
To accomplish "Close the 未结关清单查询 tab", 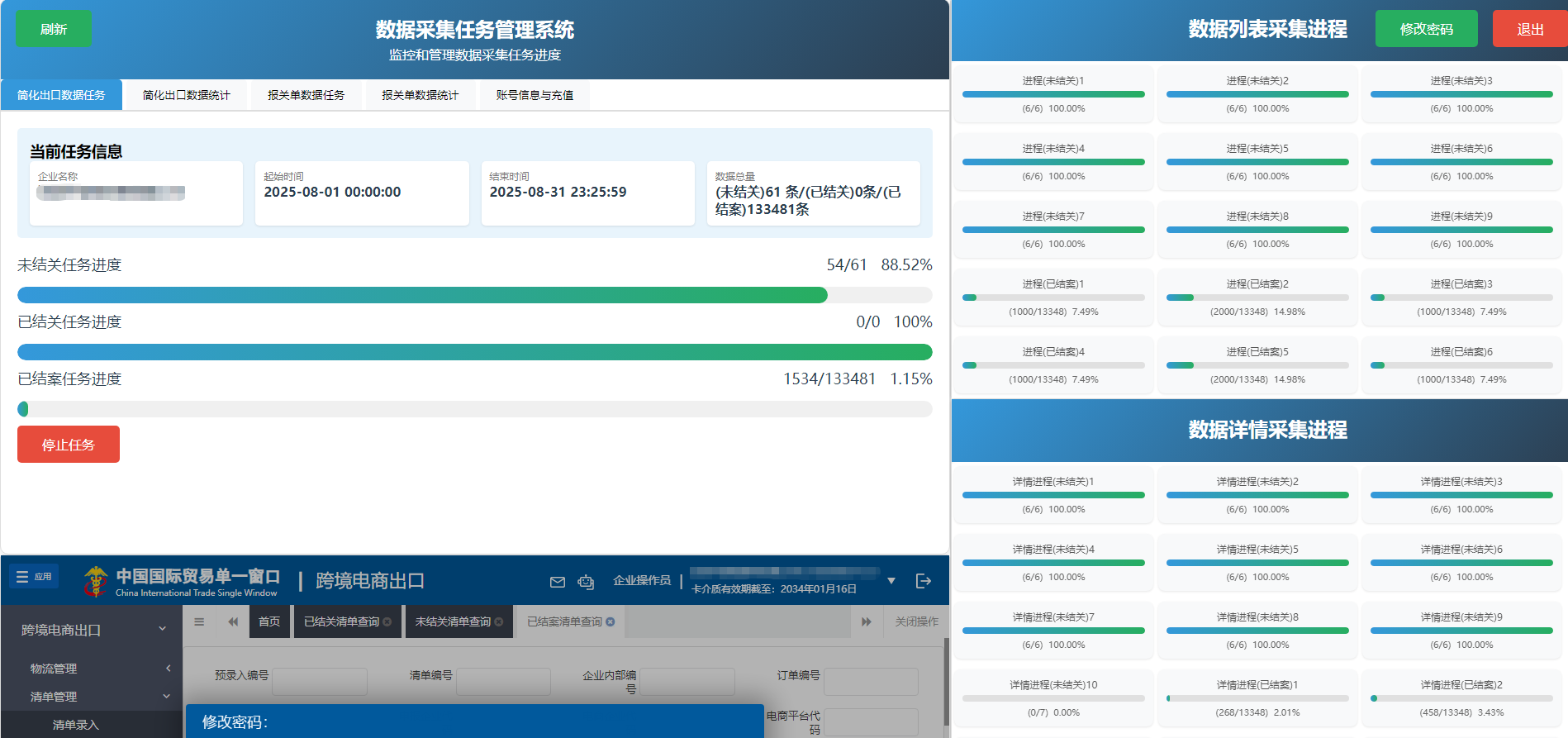I will coord(499,621).
